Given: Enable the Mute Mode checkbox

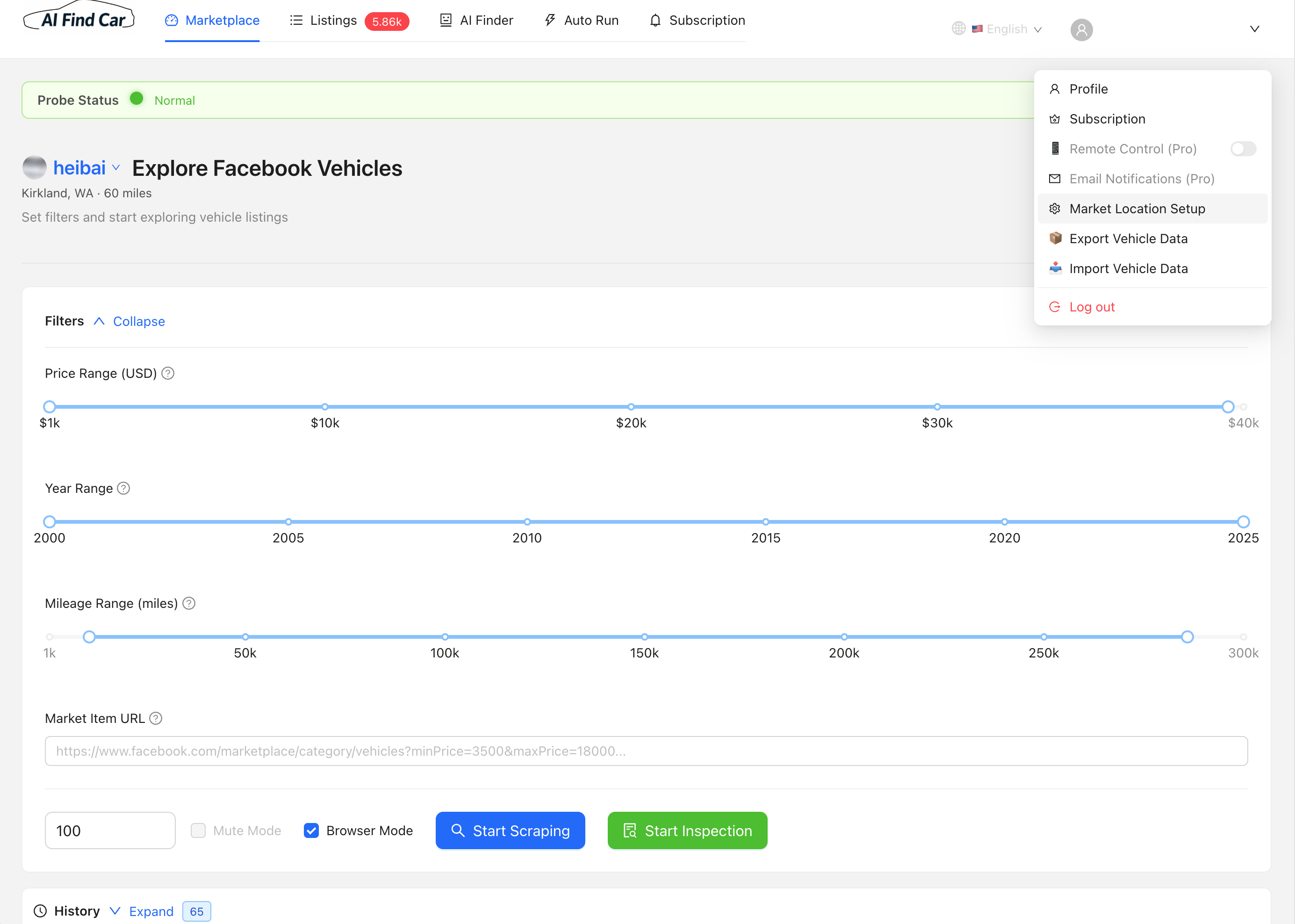Looking at the screenshot, I should coord(198,830).
